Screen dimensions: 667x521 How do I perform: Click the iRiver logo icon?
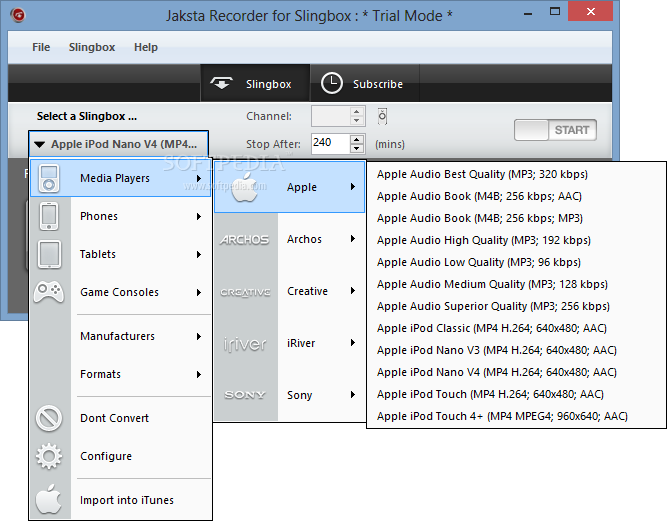[245, 344]
